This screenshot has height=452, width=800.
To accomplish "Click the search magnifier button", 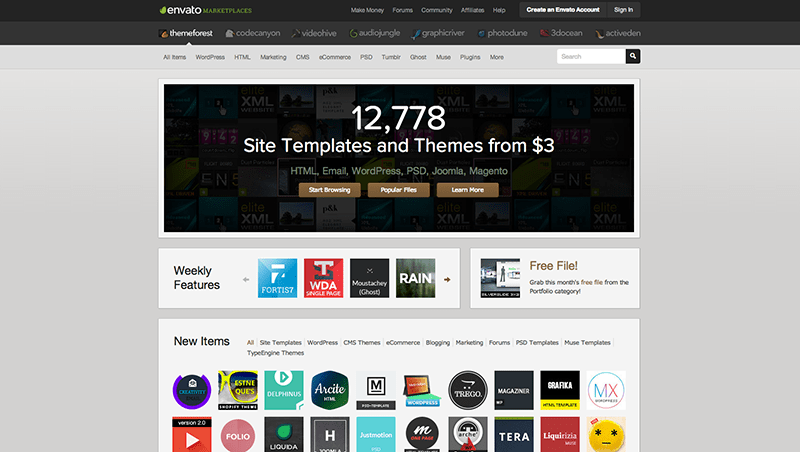I will [633, 57].
